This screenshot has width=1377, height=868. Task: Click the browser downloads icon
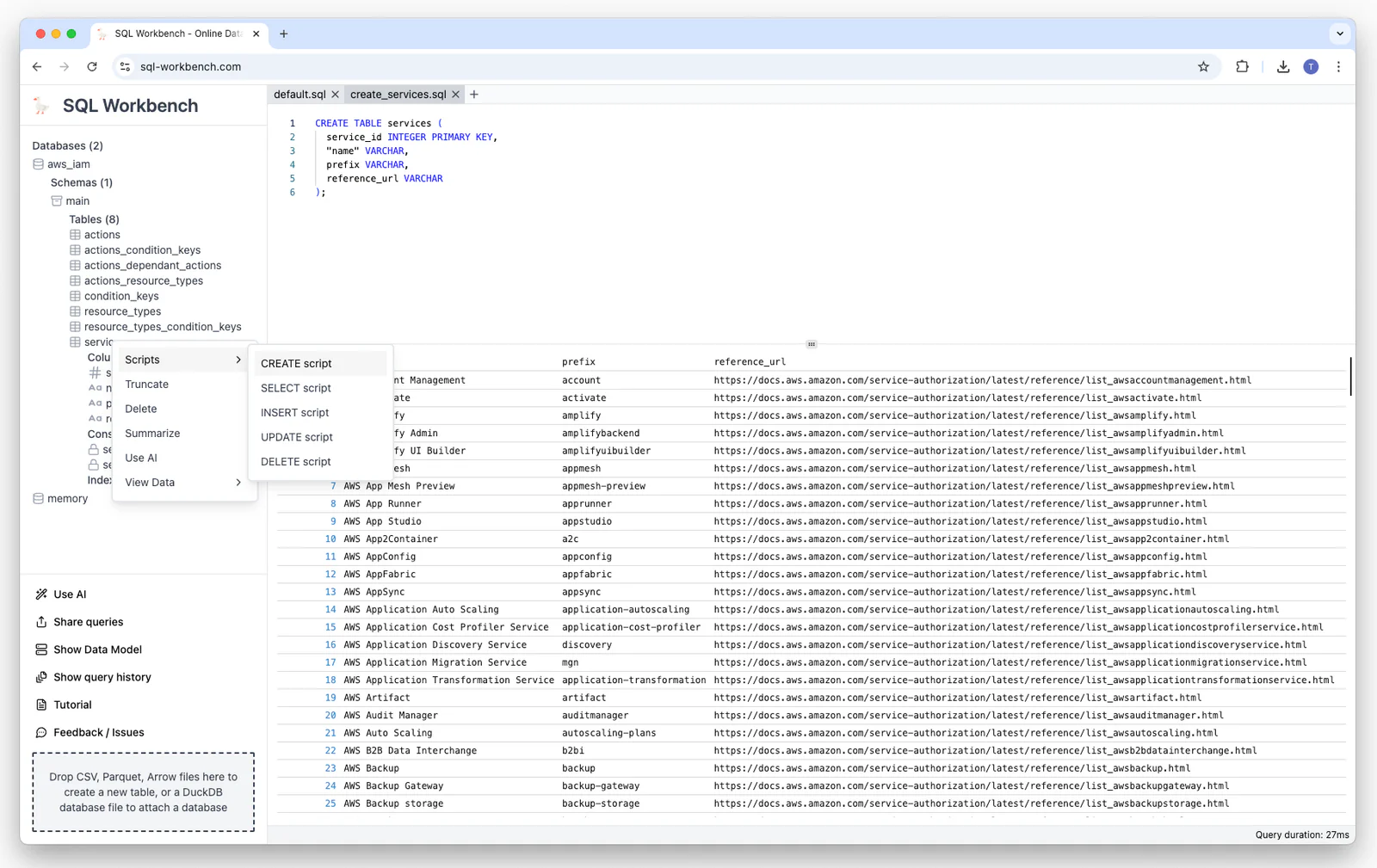pyautogui.click(x=1283, y=66)
